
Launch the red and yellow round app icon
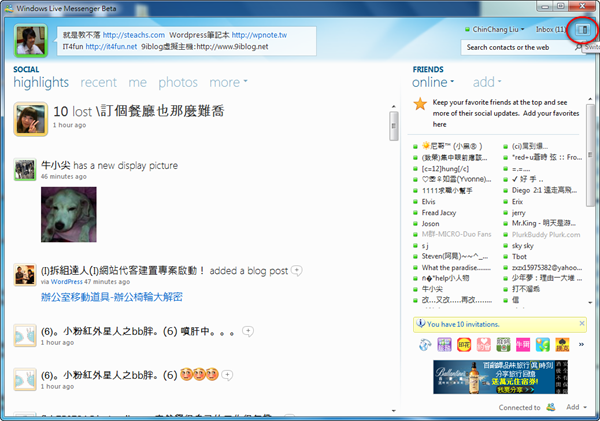[464, 345]
